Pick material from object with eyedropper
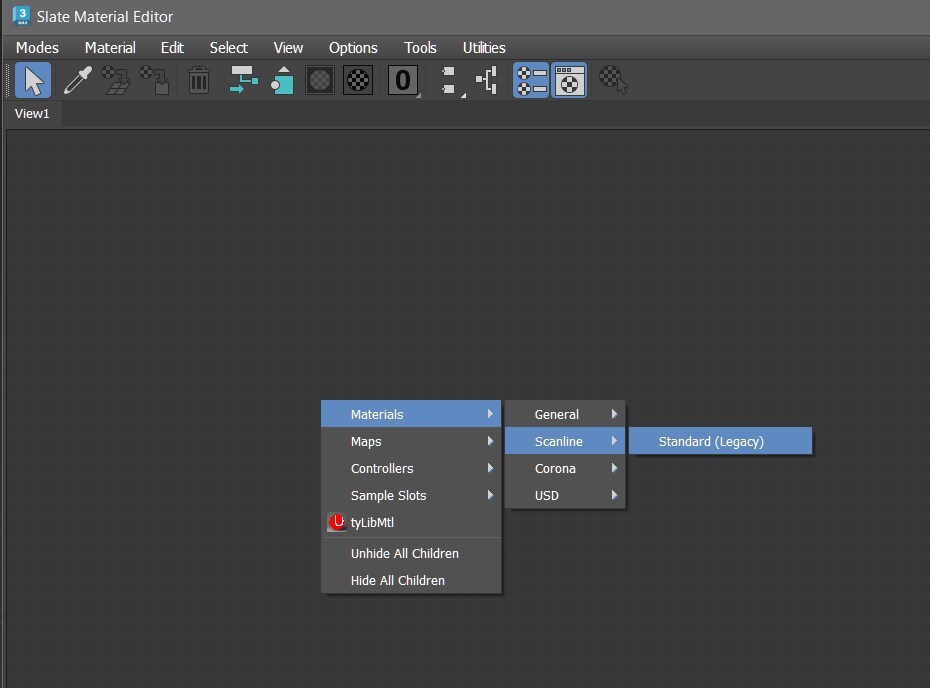The width and height of the screenshot is (930, 688). [78, 80]
